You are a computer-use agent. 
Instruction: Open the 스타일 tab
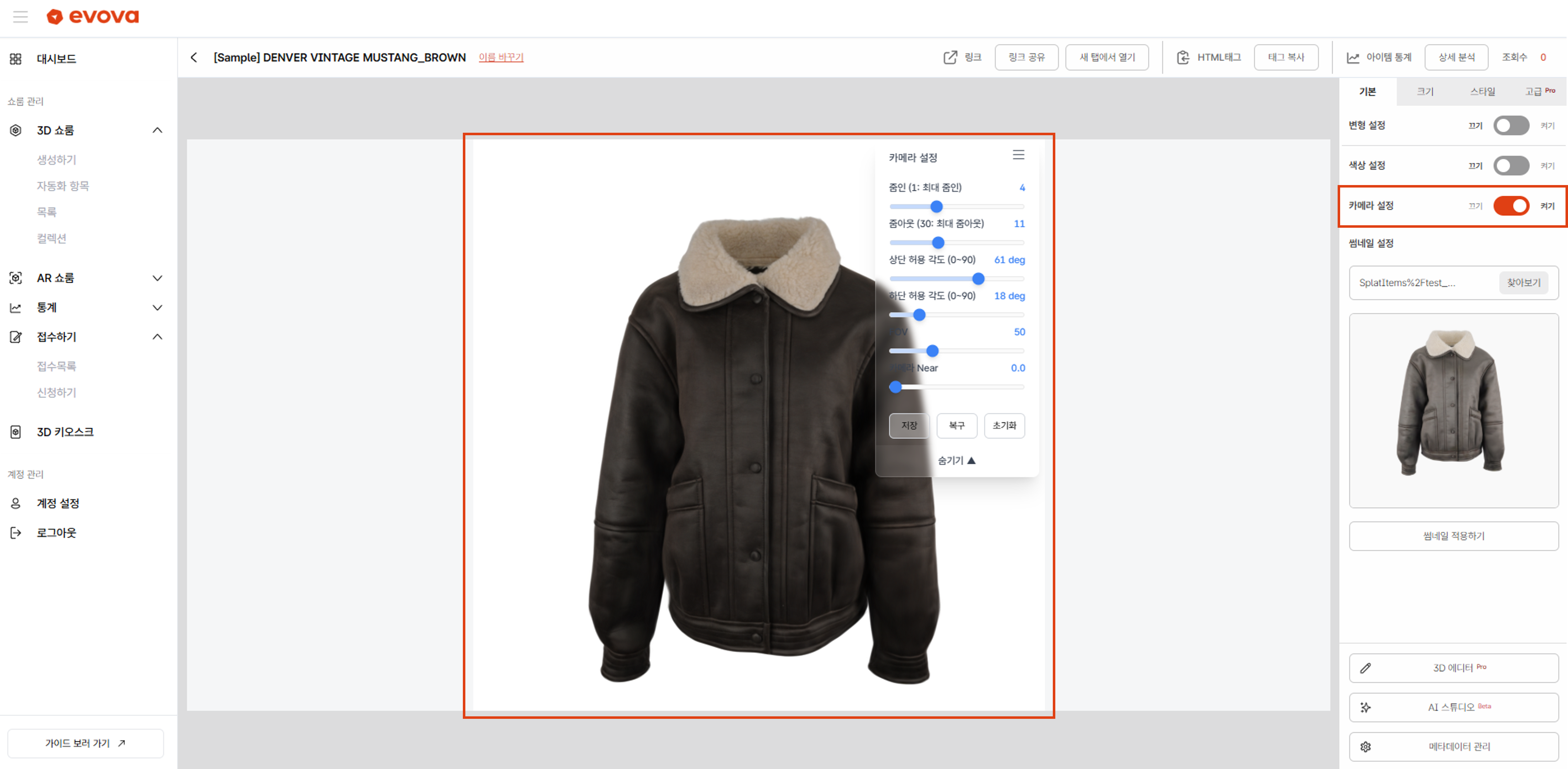(x=1482, y=92)
